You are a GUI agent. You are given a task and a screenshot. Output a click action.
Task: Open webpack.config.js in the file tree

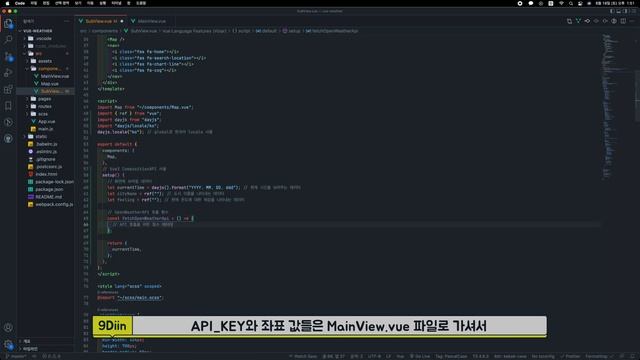(x=45, y=204)
